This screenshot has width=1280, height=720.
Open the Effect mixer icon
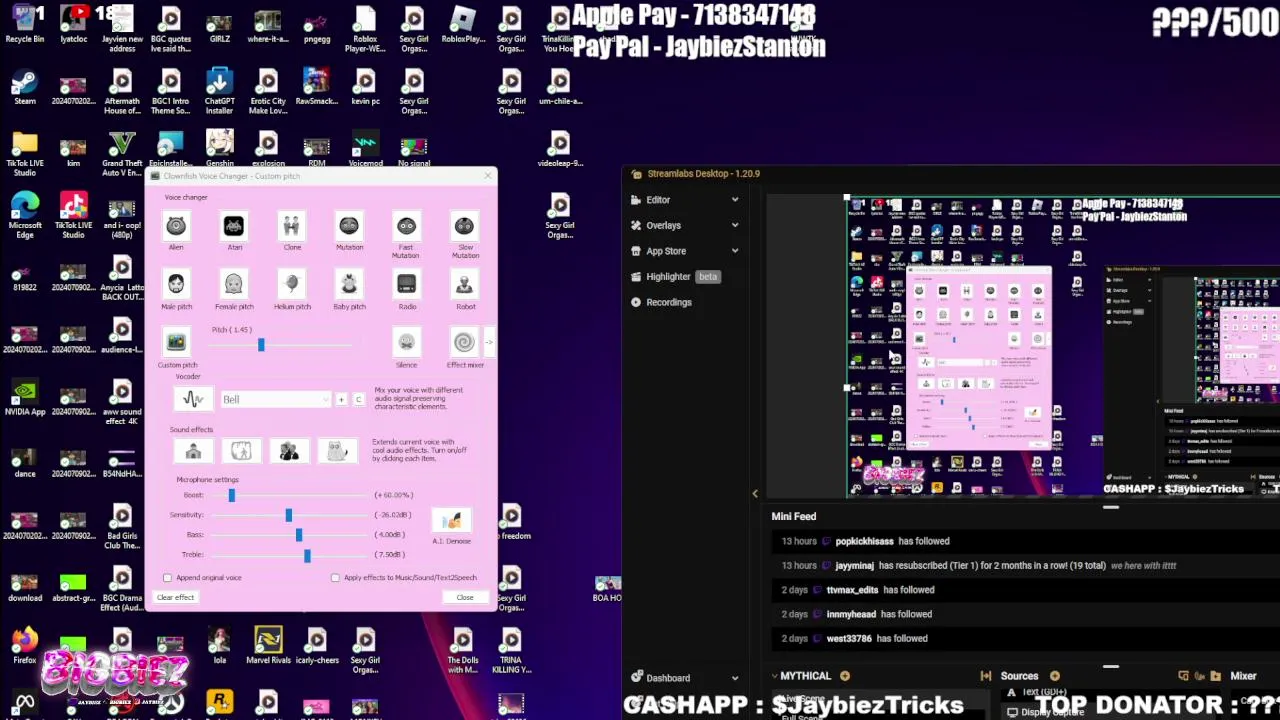click(x=464, y=343)
